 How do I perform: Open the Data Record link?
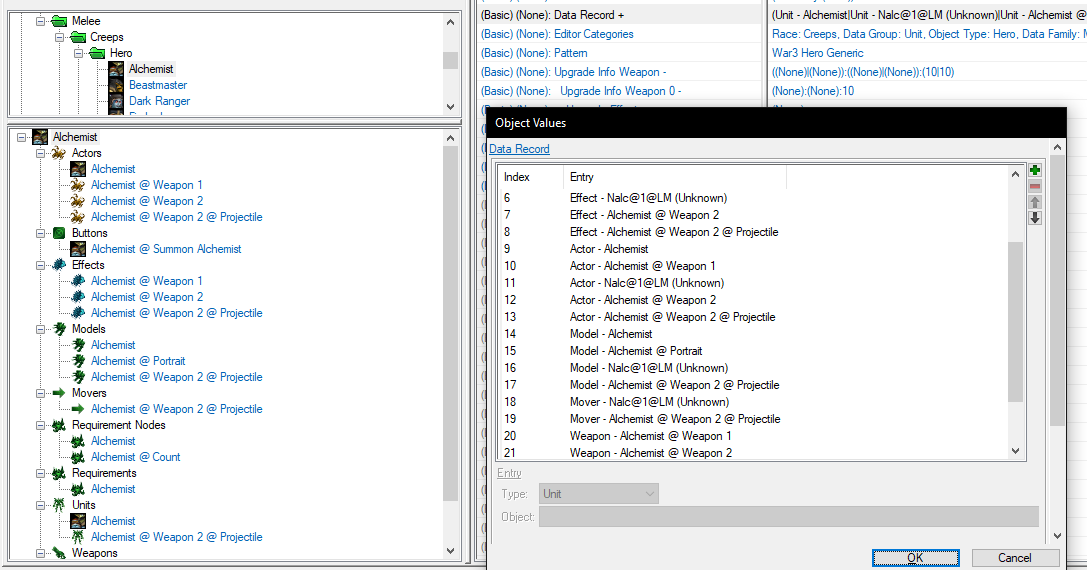coord(519,149)
